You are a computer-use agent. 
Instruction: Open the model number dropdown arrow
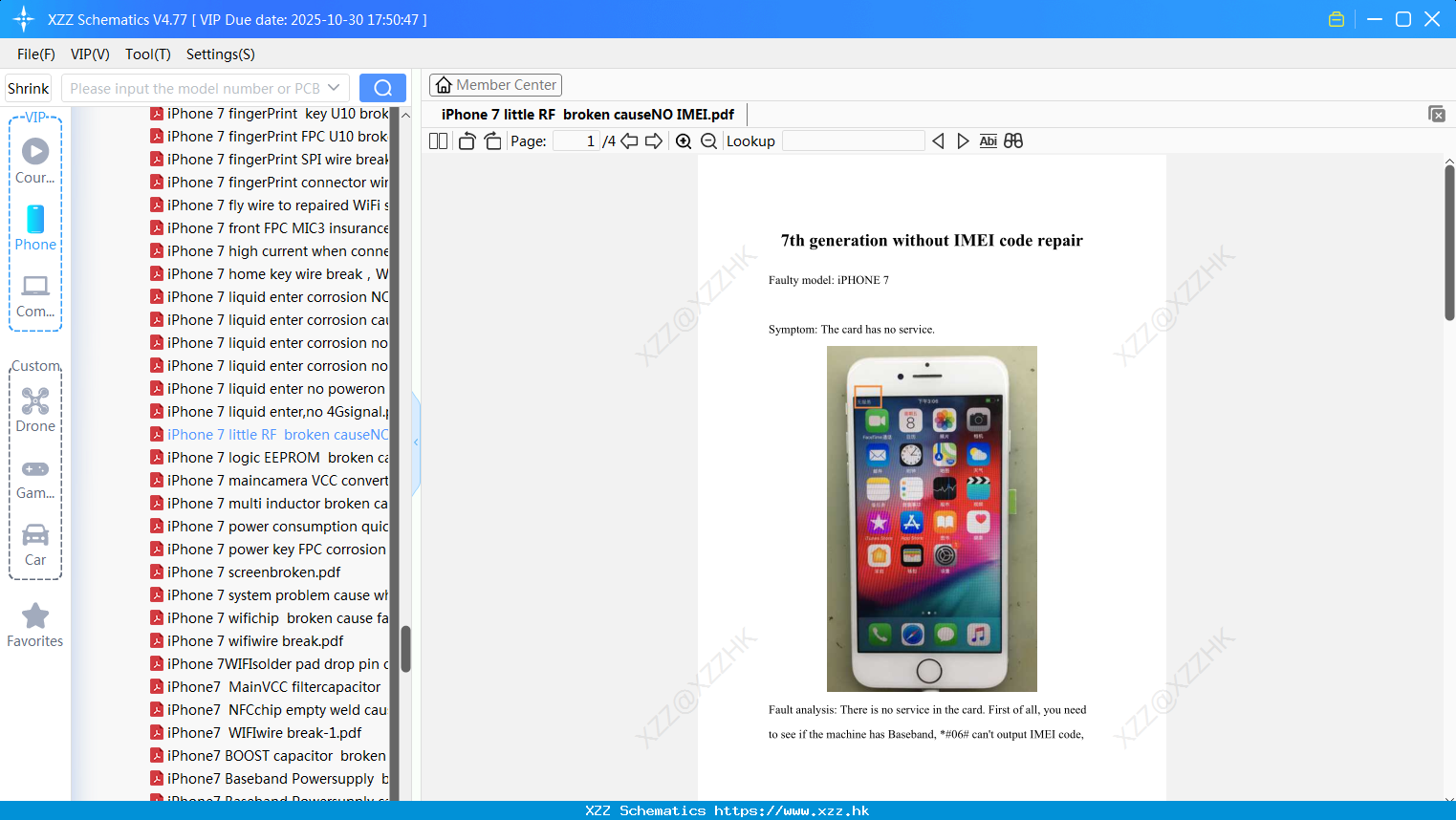334,88
